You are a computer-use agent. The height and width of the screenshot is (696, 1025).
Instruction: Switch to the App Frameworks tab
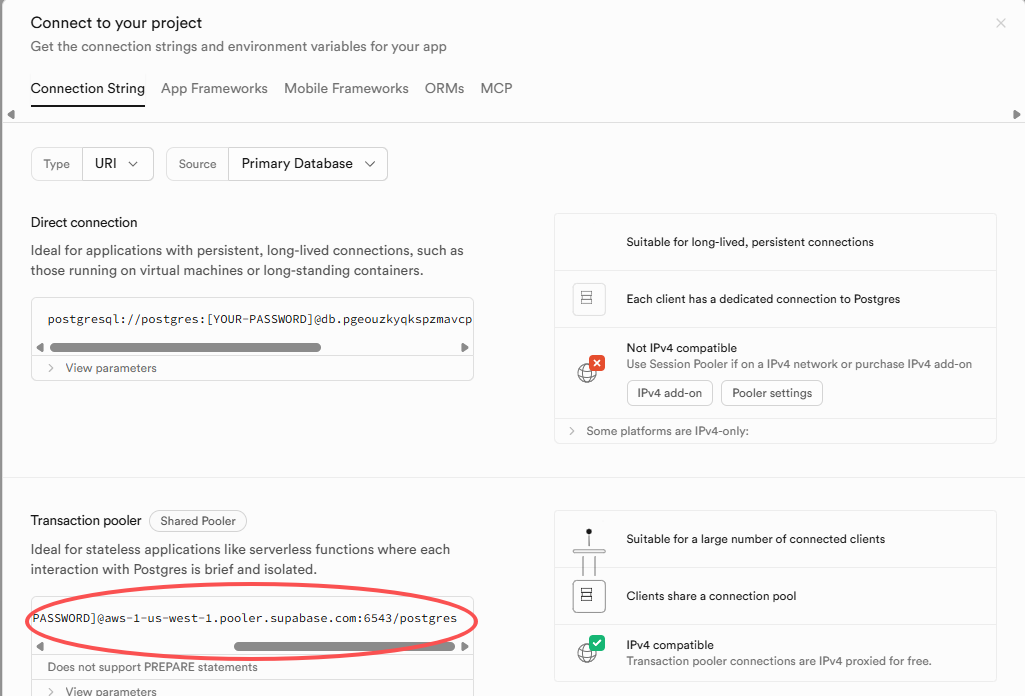214,88
